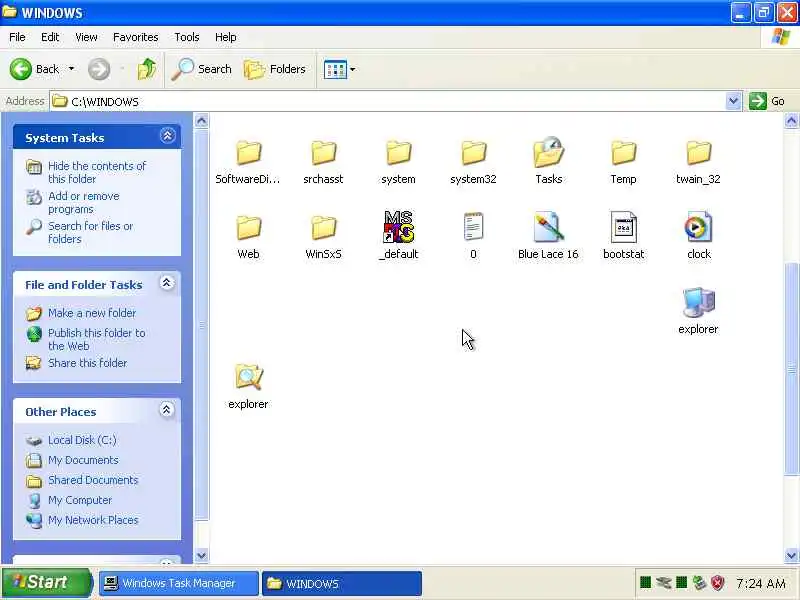Click Make a new folder link

coord(92,313)
